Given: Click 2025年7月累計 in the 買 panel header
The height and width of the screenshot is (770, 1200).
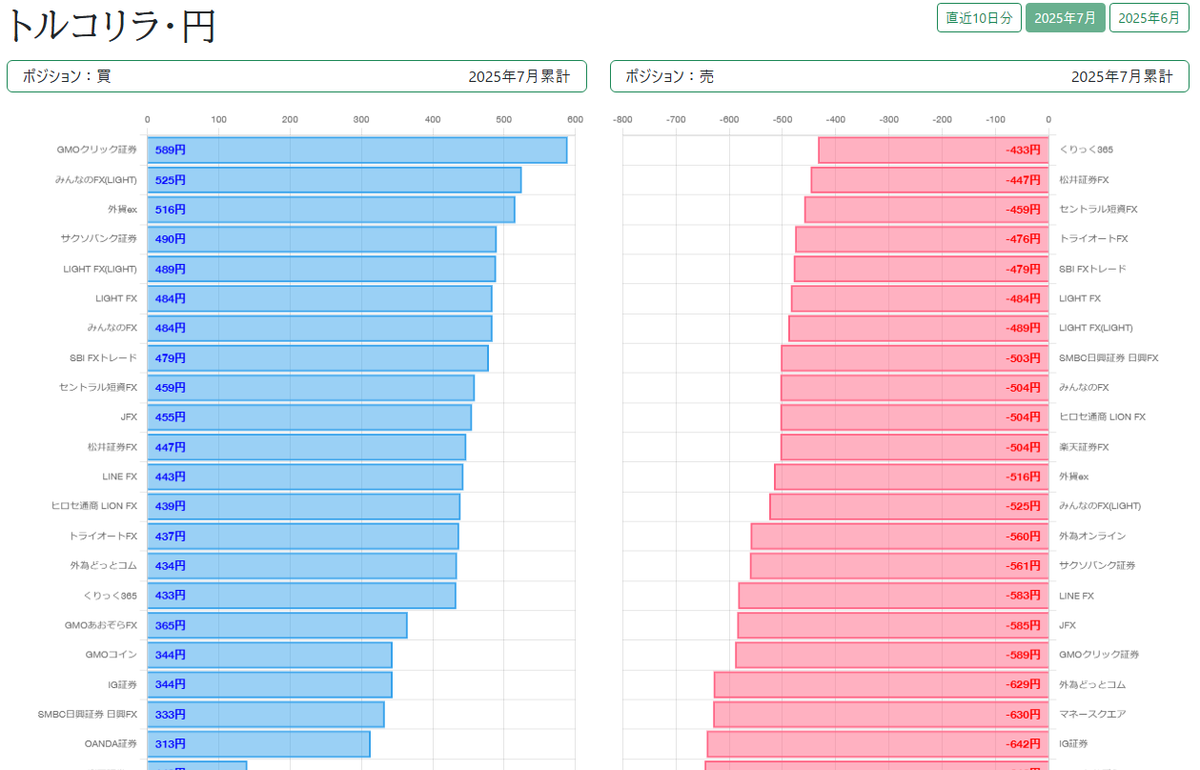Looking at the screenshot, I should pos(519,76).
